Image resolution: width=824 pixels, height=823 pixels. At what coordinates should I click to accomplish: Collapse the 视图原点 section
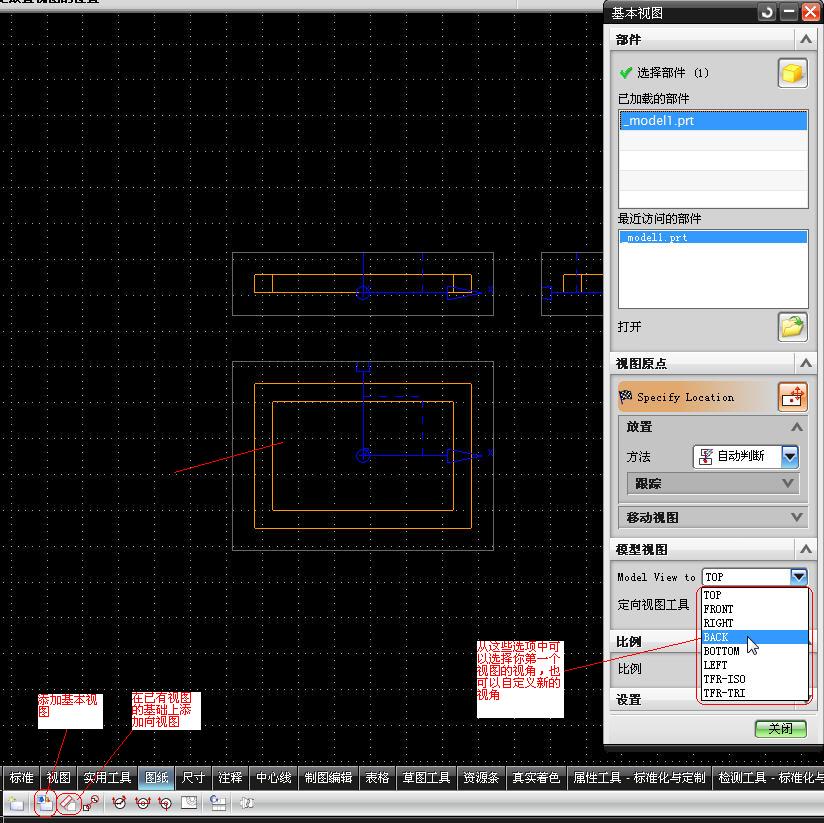point(805,363)
